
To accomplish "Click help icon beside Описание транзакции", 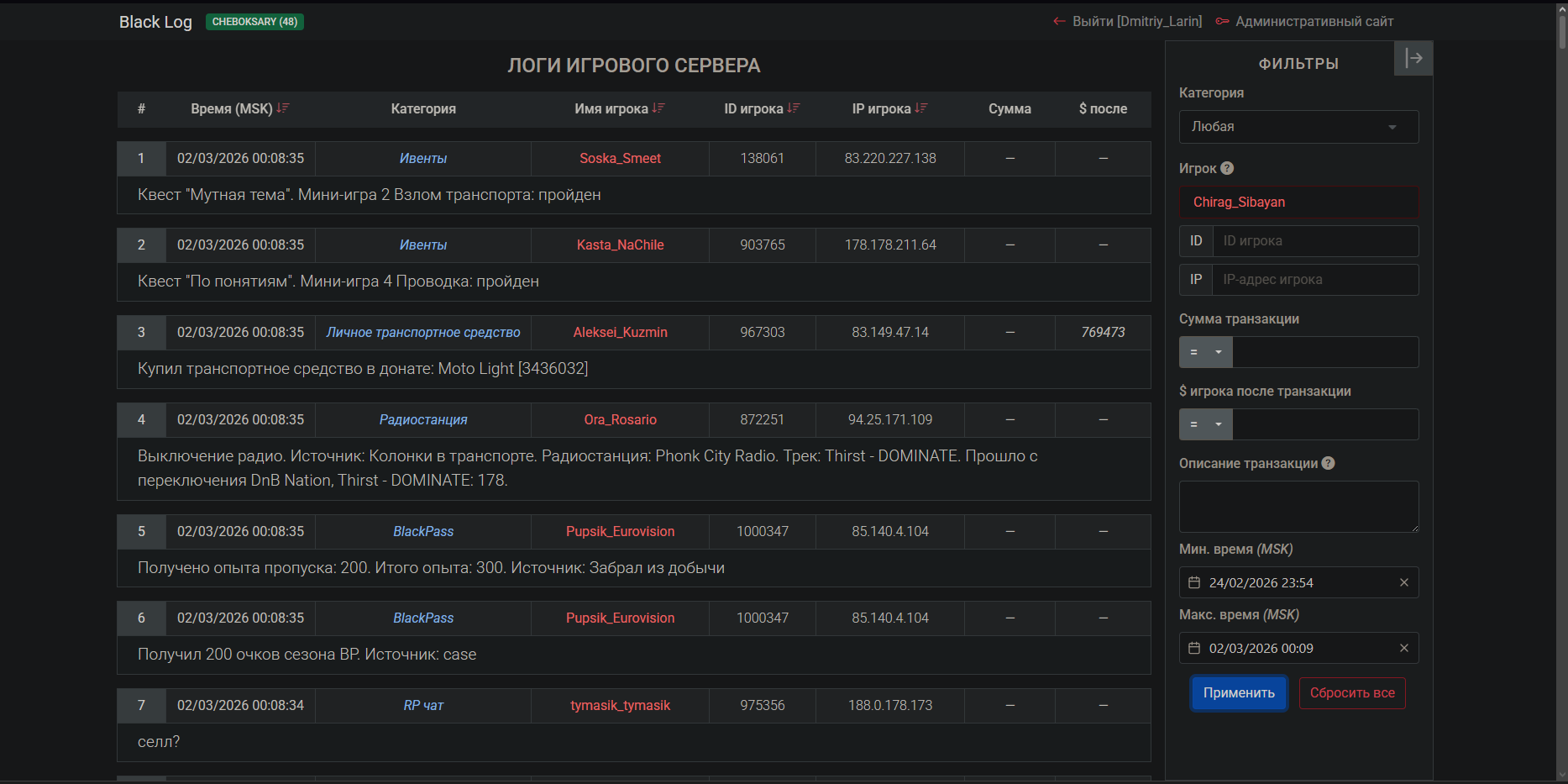I will (1328, 463).
